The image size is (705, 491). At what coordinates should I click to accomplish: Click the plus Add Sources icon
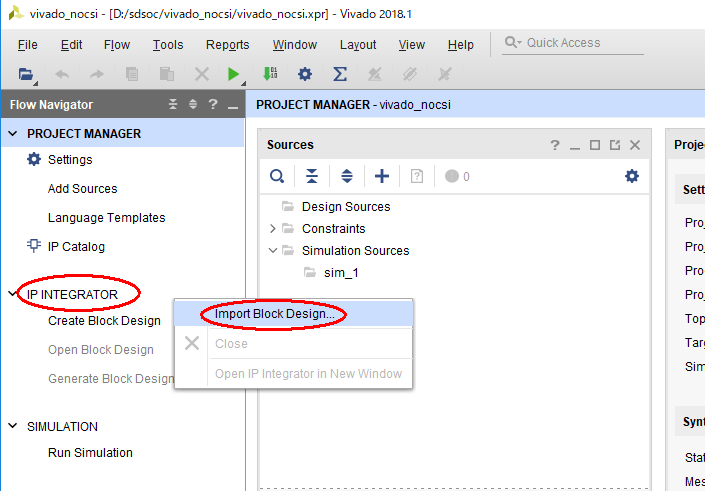(x=382, y=176)
